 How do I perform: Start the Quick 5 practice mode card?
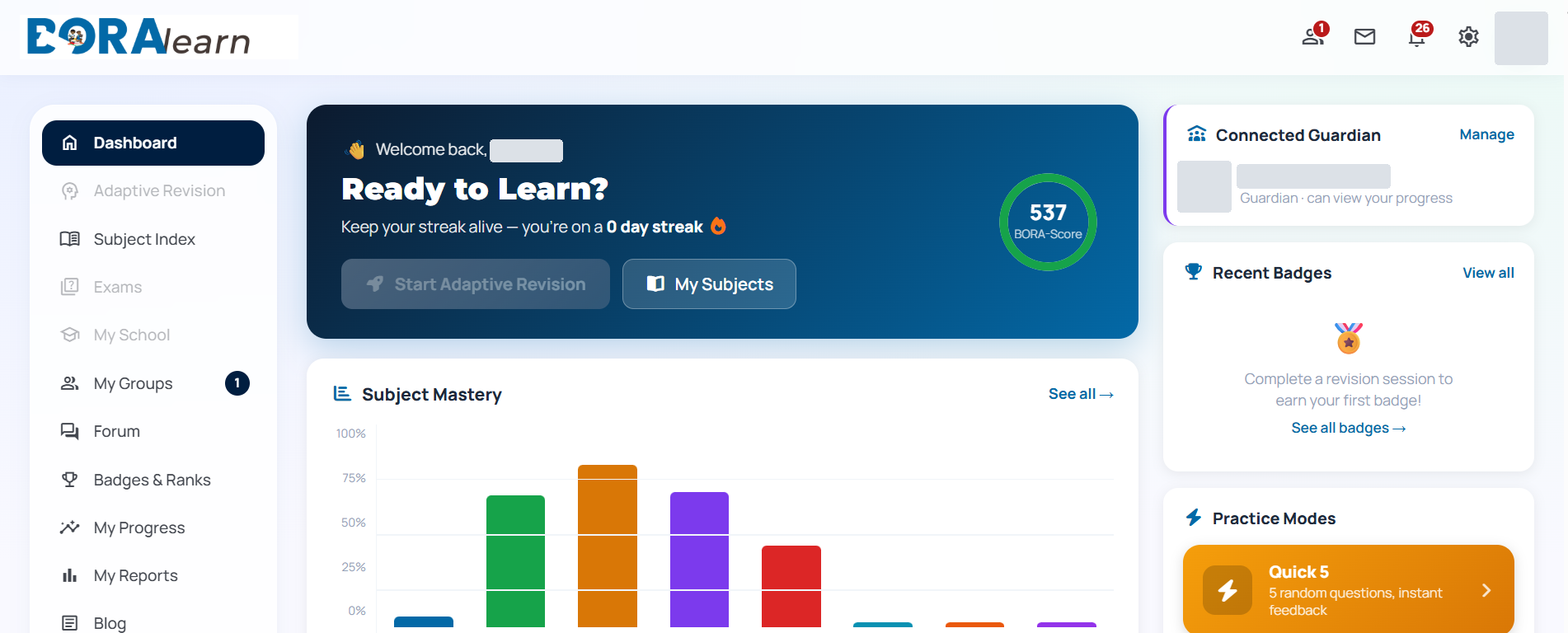point(1349,589)
